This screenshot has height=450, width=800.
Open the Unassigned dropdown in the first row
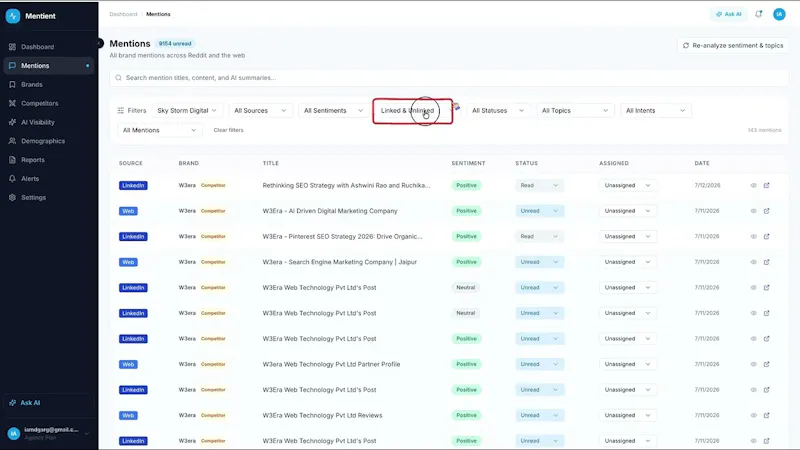tap(627, 185)
